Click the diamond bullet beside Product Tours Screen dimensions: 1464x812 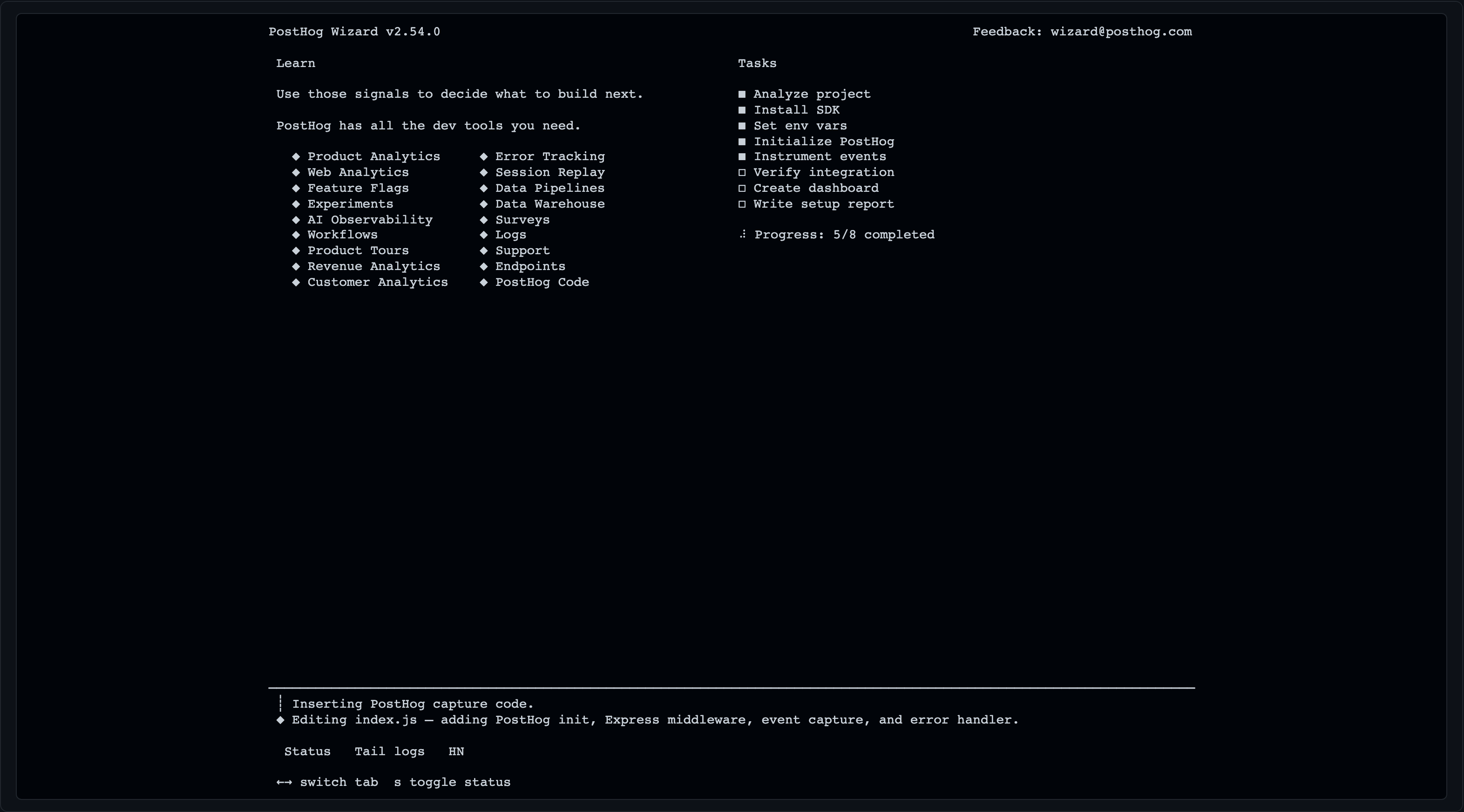tap(296, 251)
